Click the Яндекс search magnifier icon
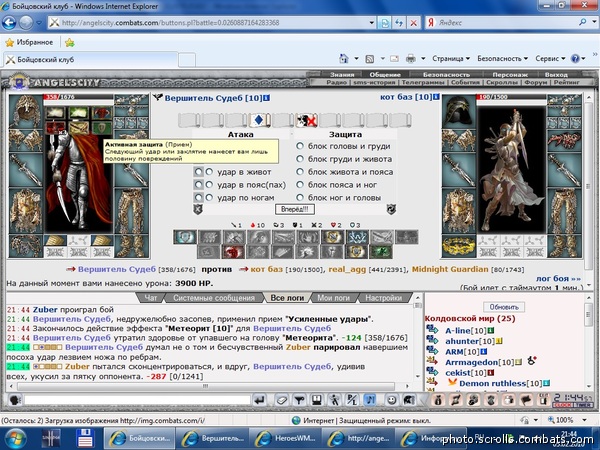 coord(582,22)
